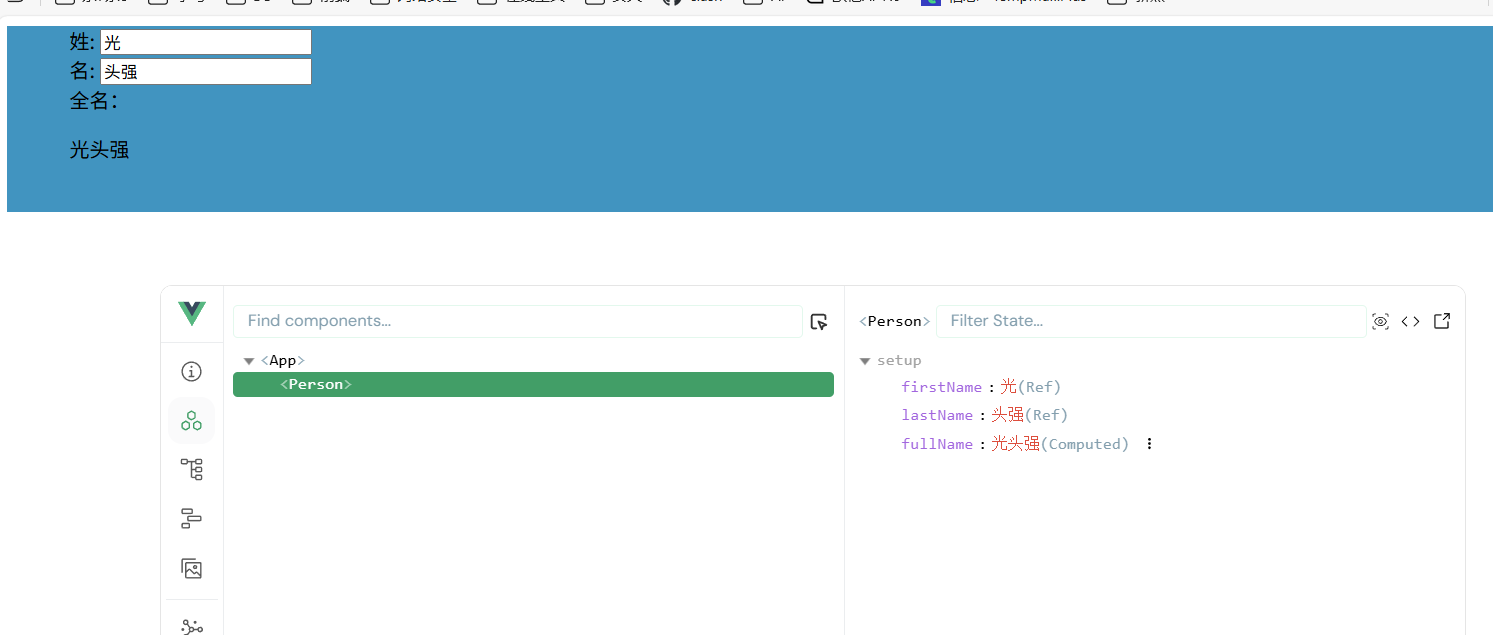The height and width of the screenshot is (635, 1493).
Task: Click the 名 input containing 头强
Action: (x=205, y=71)
